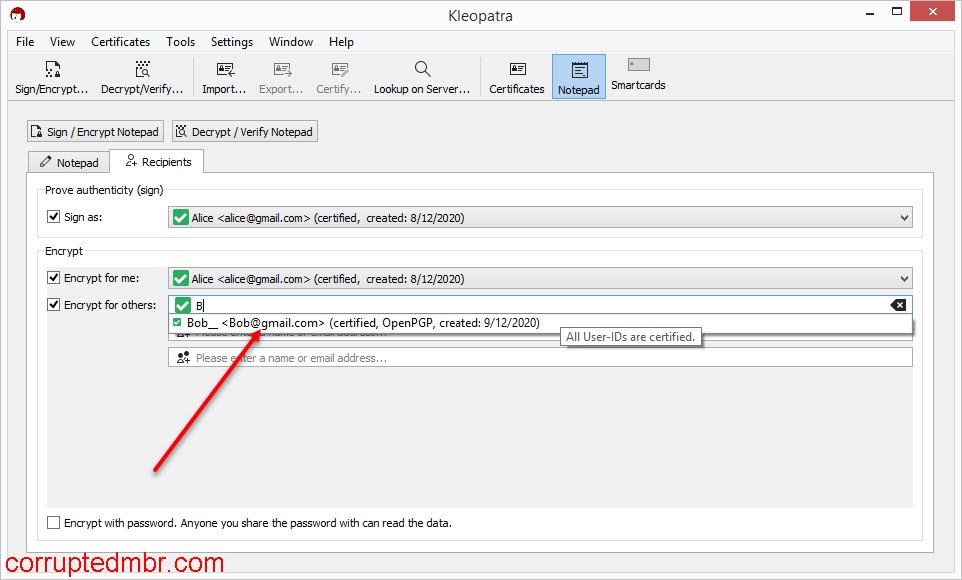Clear the recipient input using the X icon
The image size is (962, 580).
(x=898, y=304)
